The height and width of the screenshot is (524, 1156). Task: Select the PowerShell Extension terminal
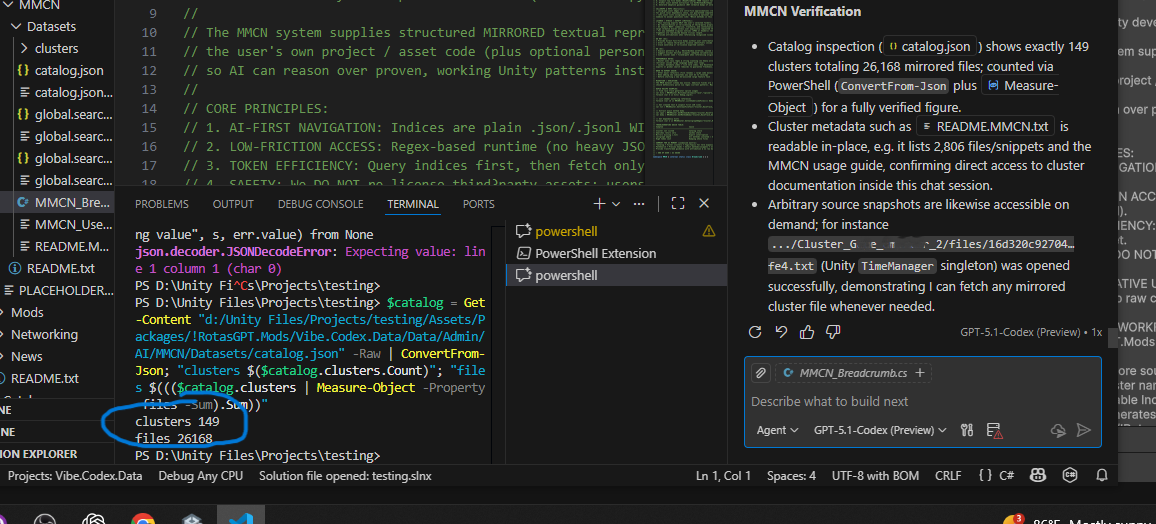click(x=596, y=253)
